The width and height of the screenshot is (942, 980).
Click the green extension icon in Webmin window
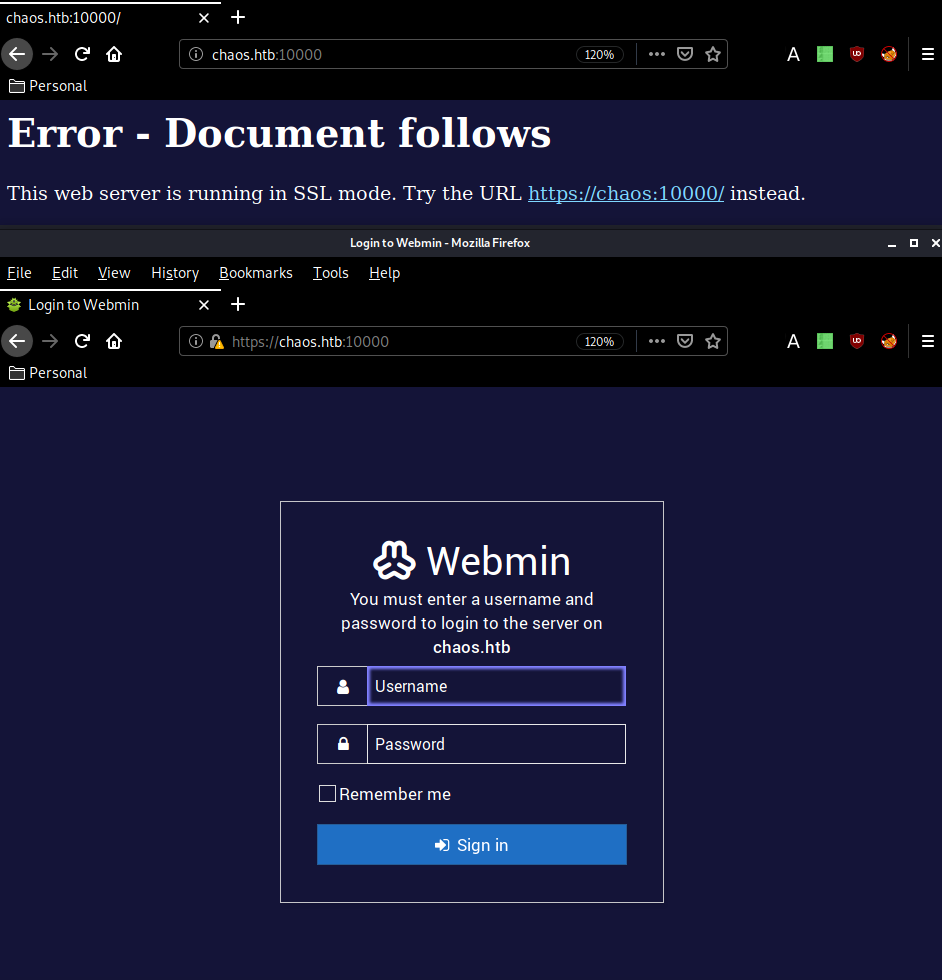pos(825,341)
